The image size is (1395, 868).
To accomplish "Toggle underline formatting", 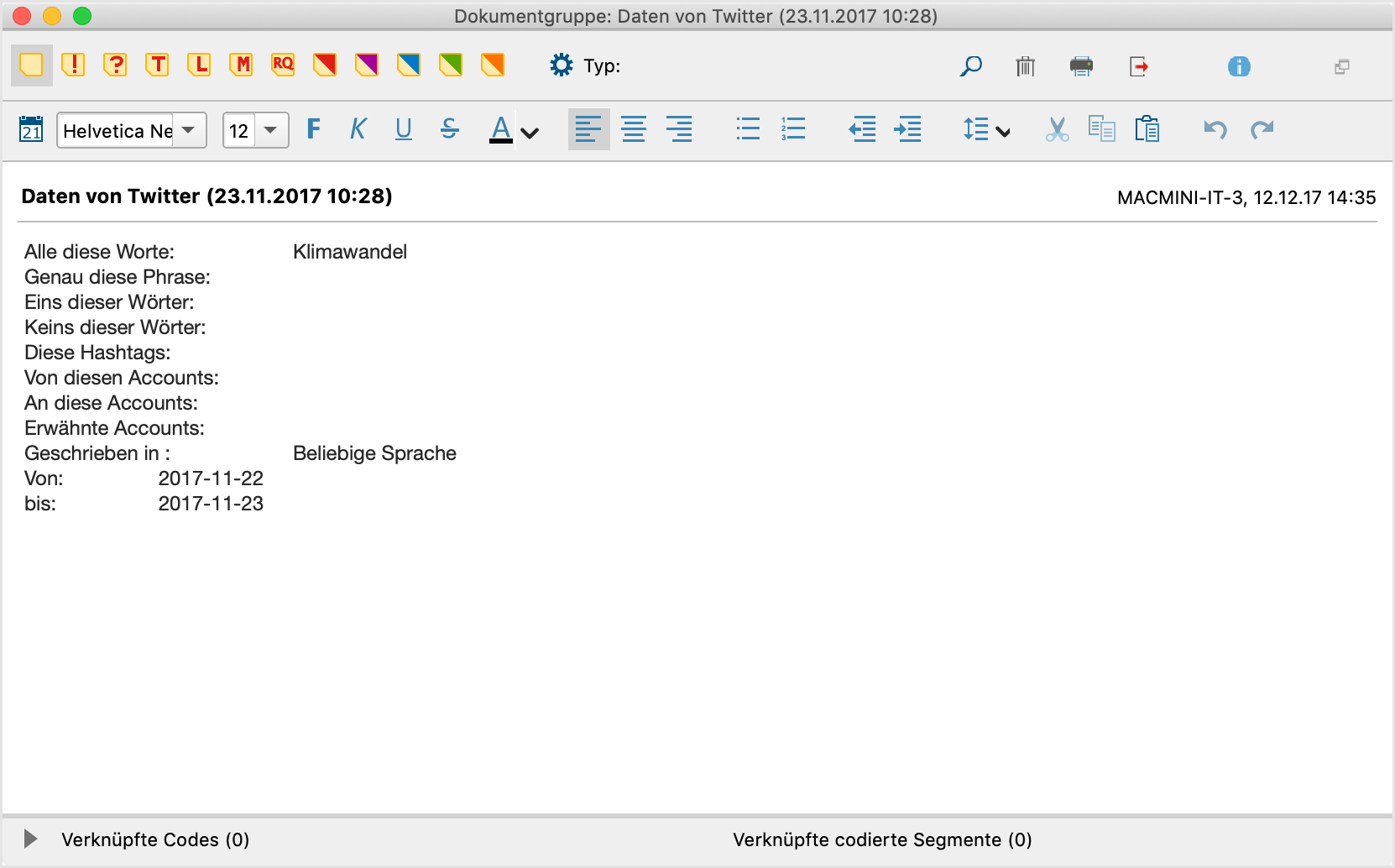I will 404,129.
